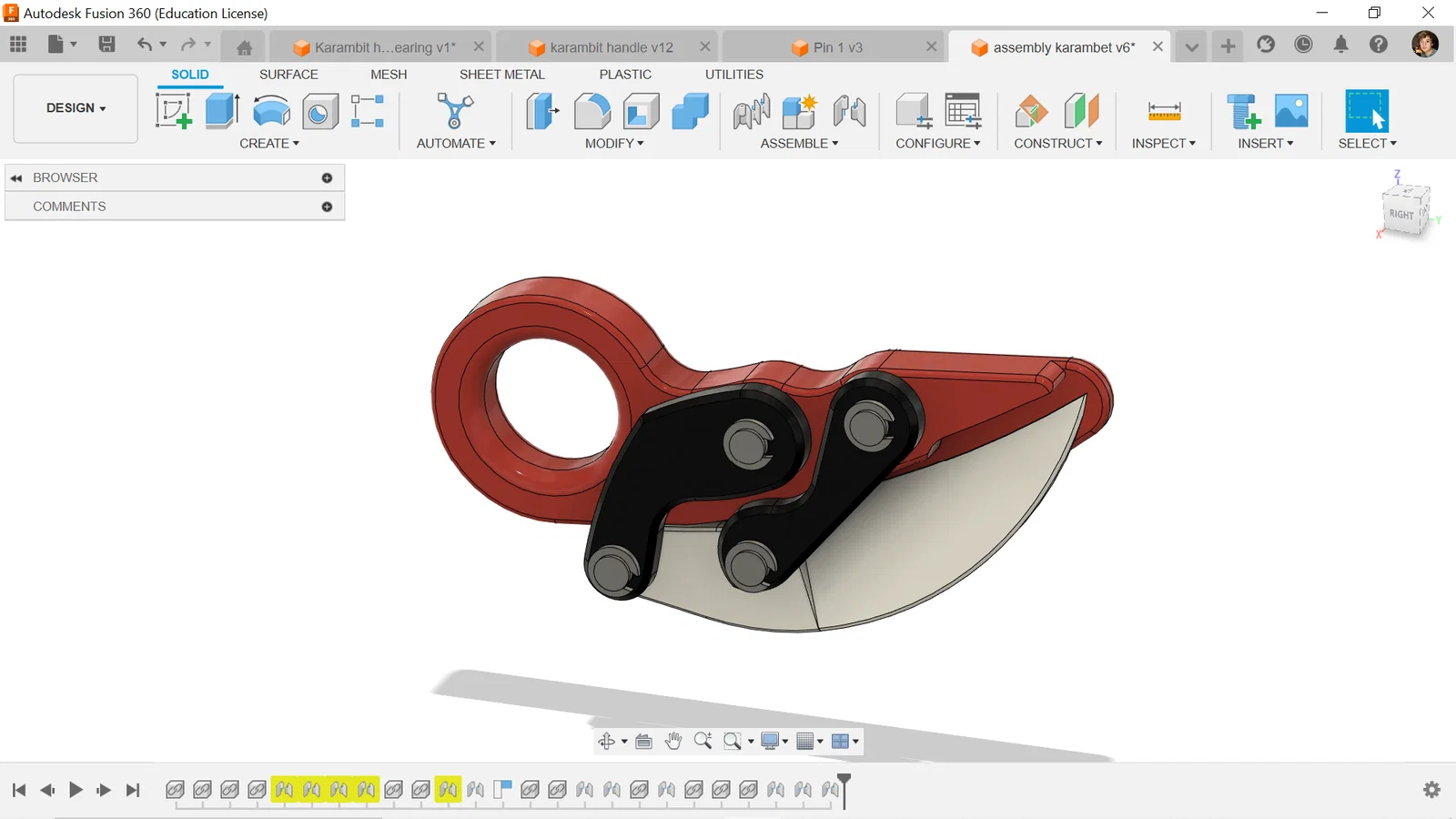Select the Revolve tool icon
The image size is (1456, 819).
pos(271,112)
